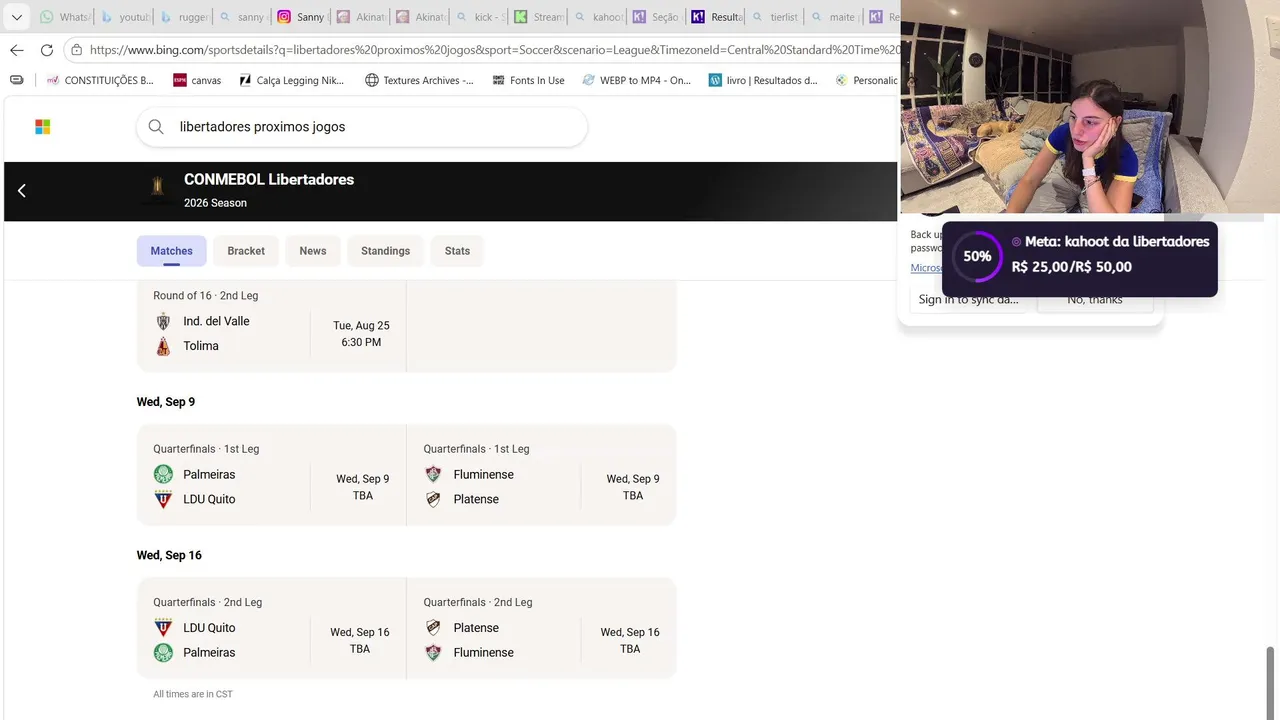Focus the bing.com address bar URL
1280x720 pixels.
[x=494, y=50]
